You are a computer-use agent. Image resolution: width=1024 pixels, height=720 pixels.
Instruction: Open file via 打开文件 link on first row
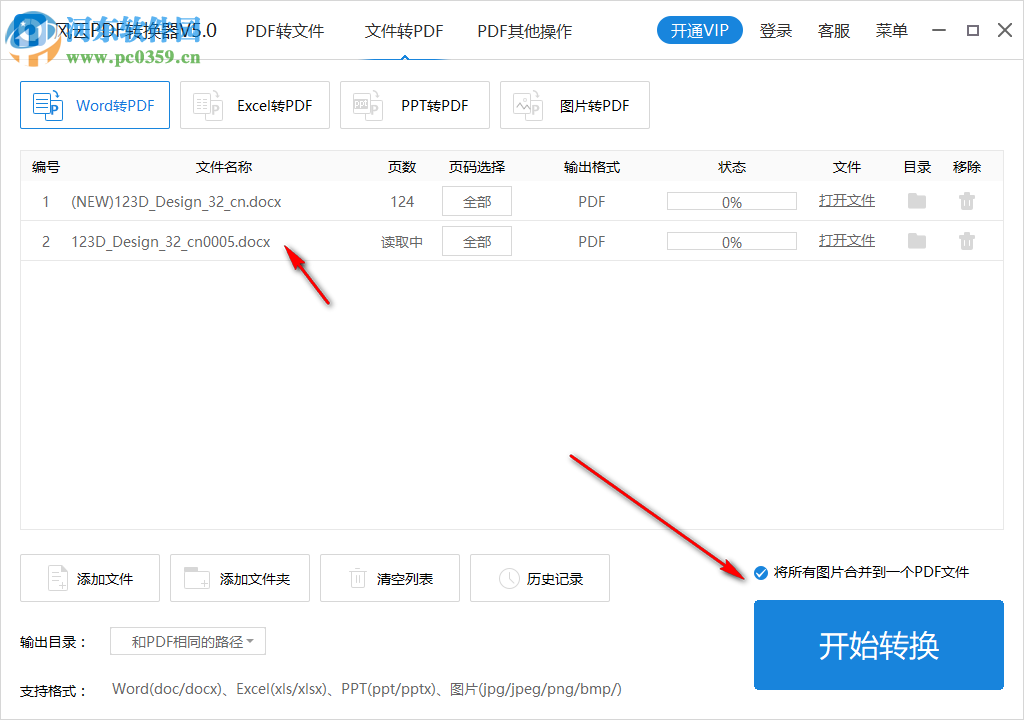(846, 201)
